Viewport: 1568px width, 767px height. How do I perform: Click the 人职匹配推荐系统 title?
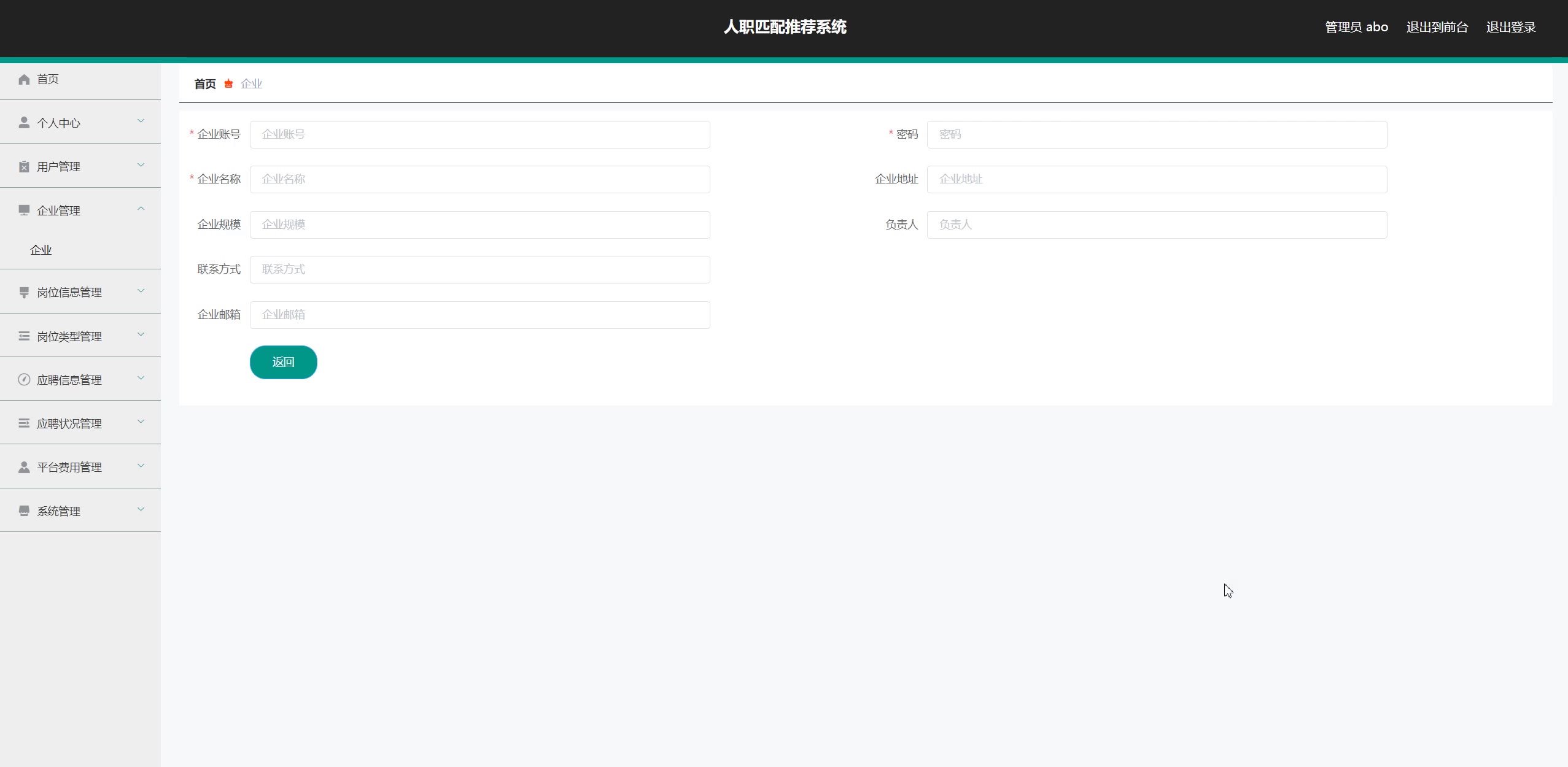tap(785, 27)
